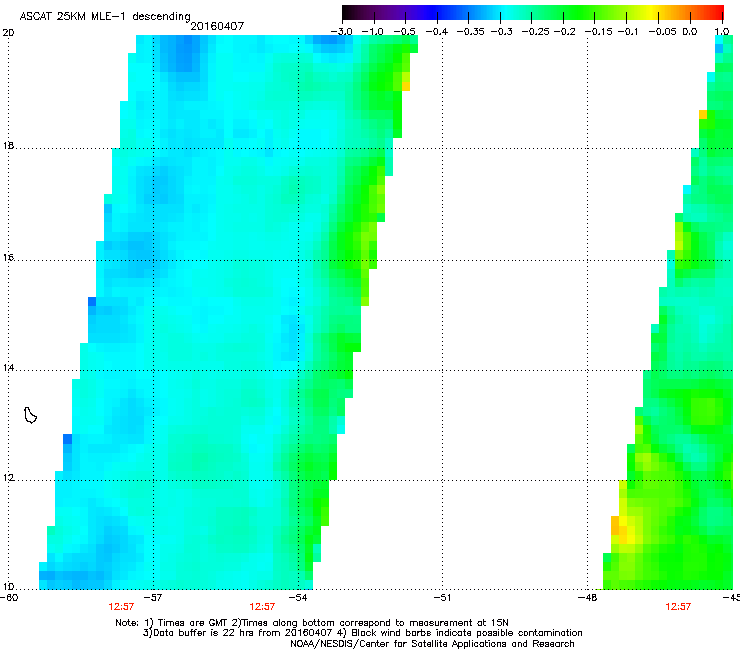
Task: Click the -0.5 color scale label
Action: (x=405, y=32)
